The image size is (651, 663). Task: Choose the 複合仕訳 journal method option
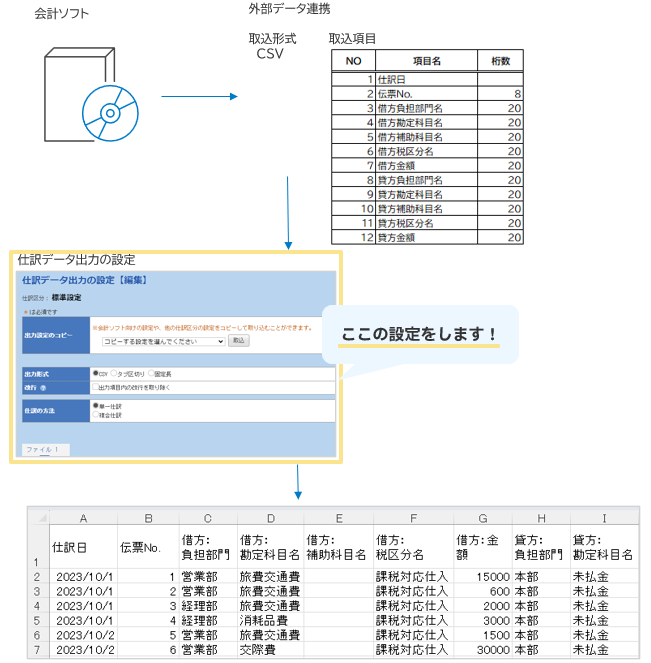pyautogui.click(x=95, y=414)
